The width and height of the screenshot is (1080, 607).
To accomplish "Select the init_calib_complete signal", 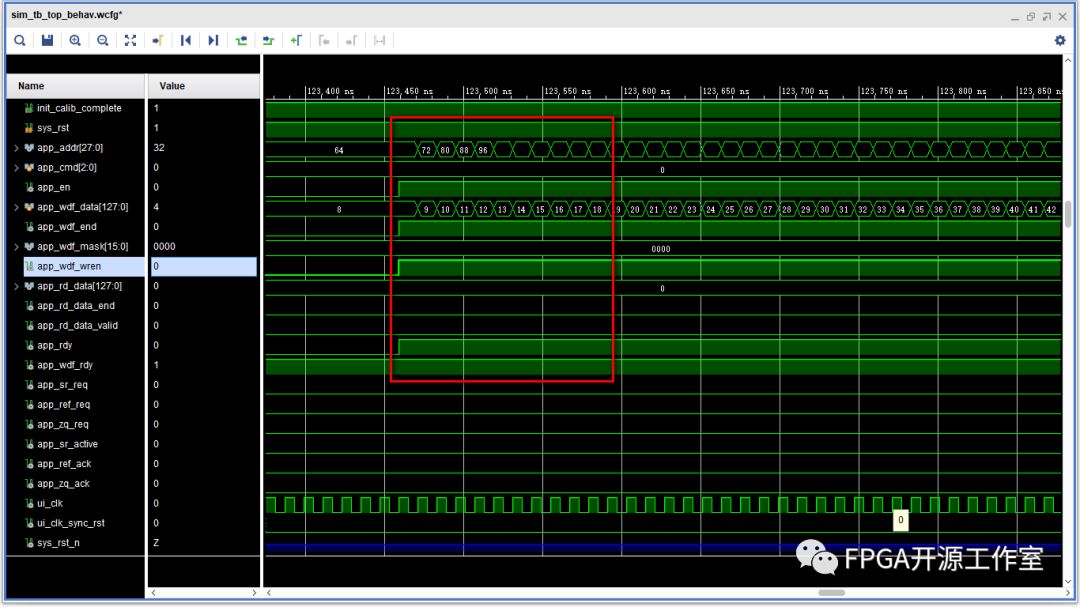I will click(x=79, y=108).
